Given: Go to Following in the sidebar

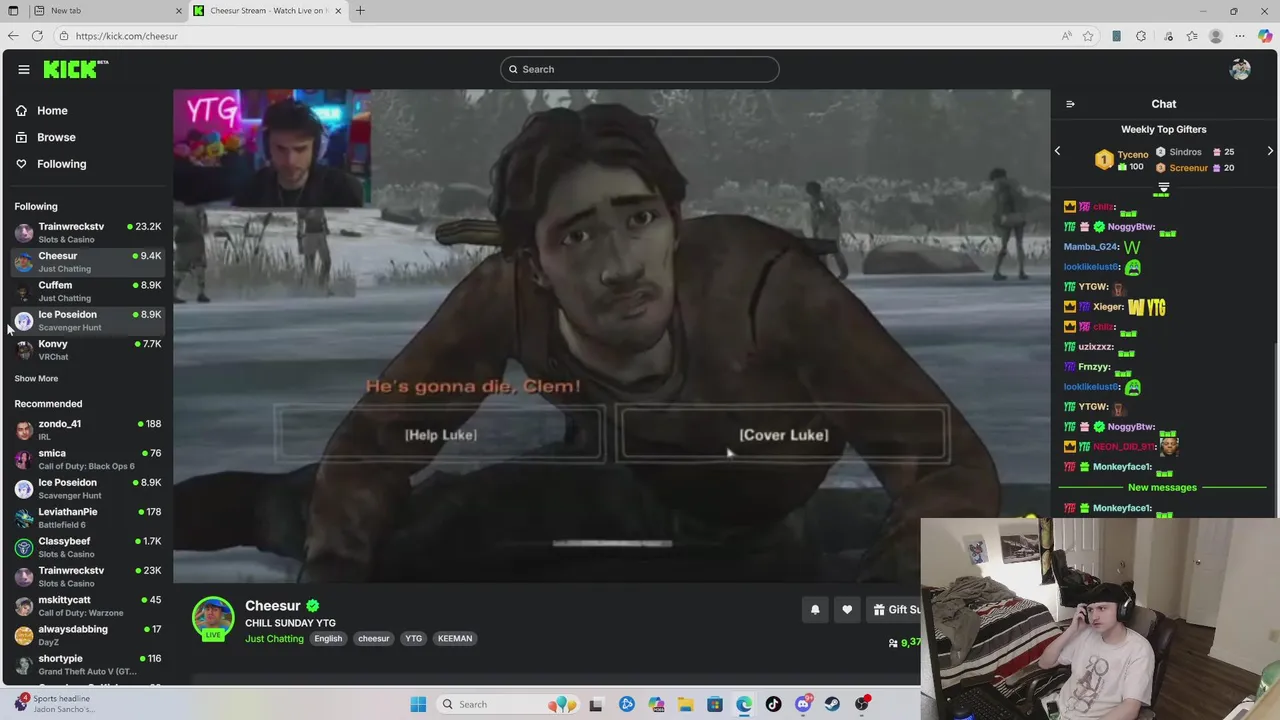Looking at the screenshot, I should pyautogui.click(x=61, y=164).
